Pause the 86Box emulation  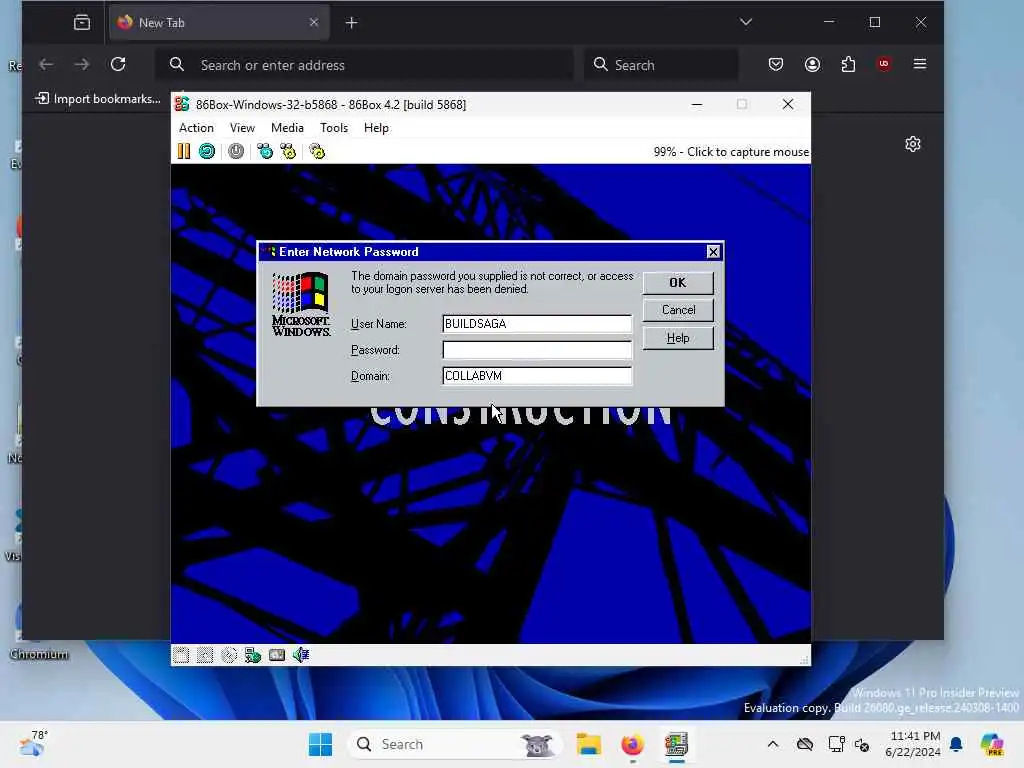[184, 152]
